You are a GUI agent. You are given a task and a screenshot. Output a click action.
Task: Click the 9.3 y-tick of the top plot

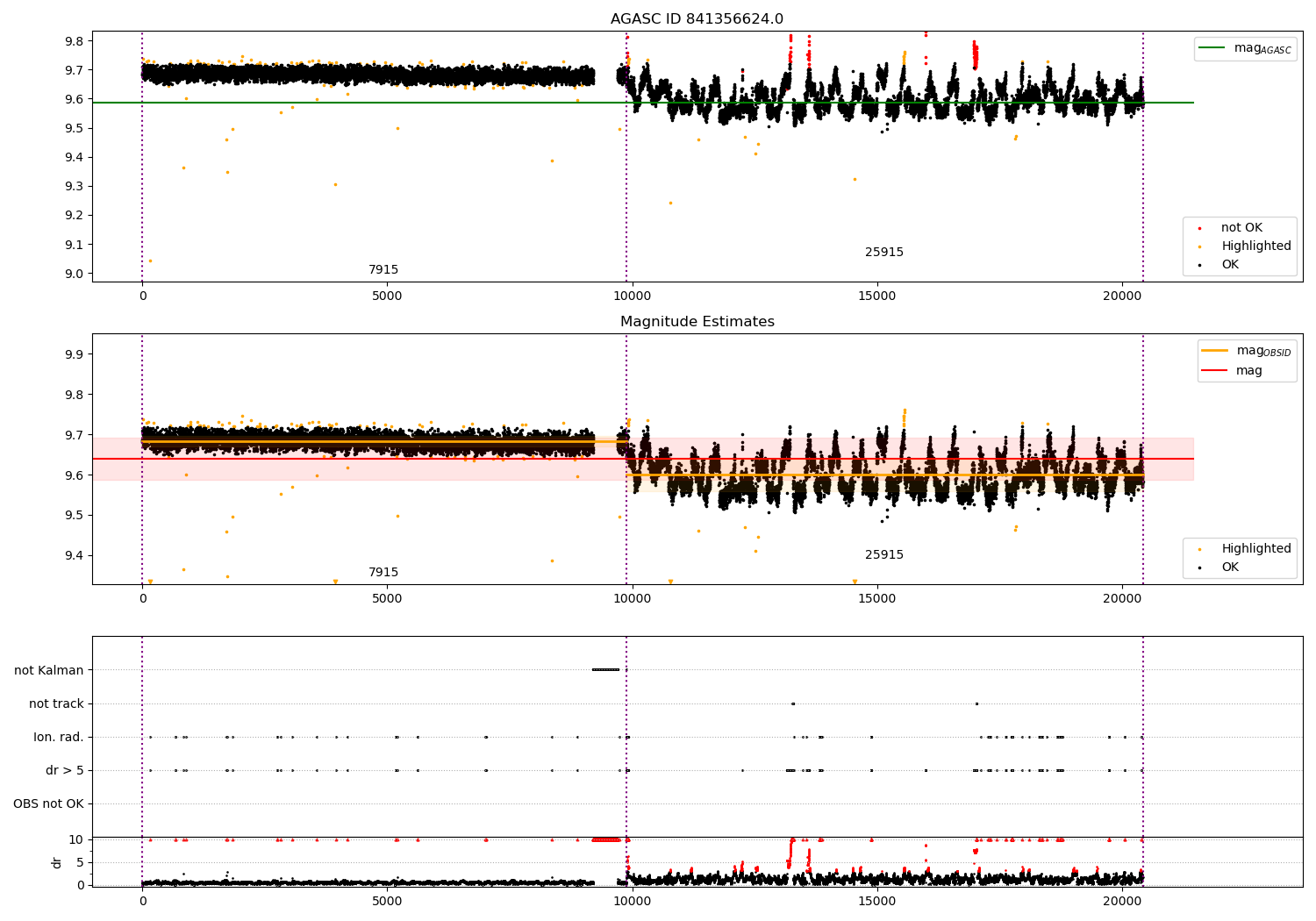75,187
